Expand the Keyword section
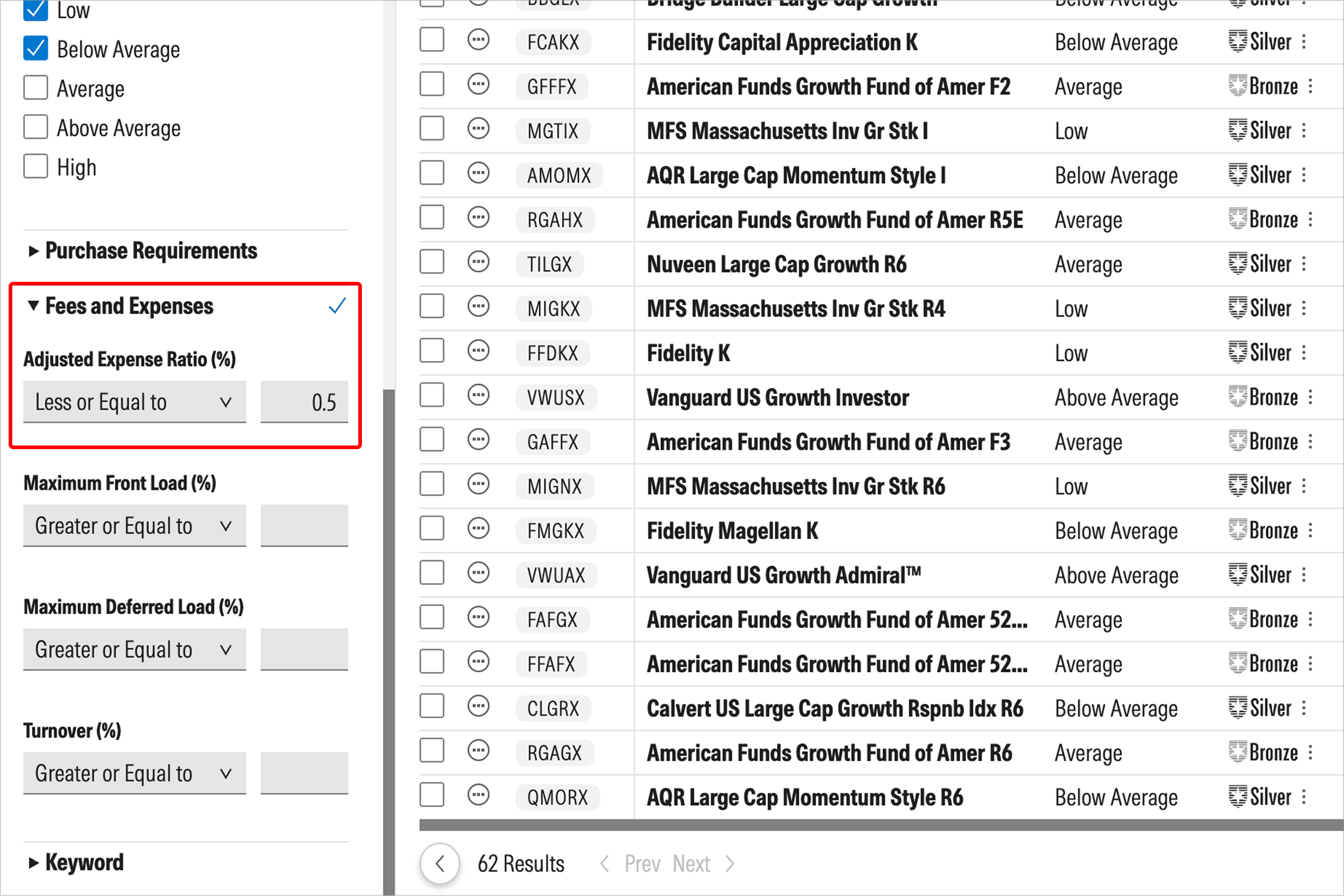The height and width of the screenshot is (896, 1344). (76, 862)
